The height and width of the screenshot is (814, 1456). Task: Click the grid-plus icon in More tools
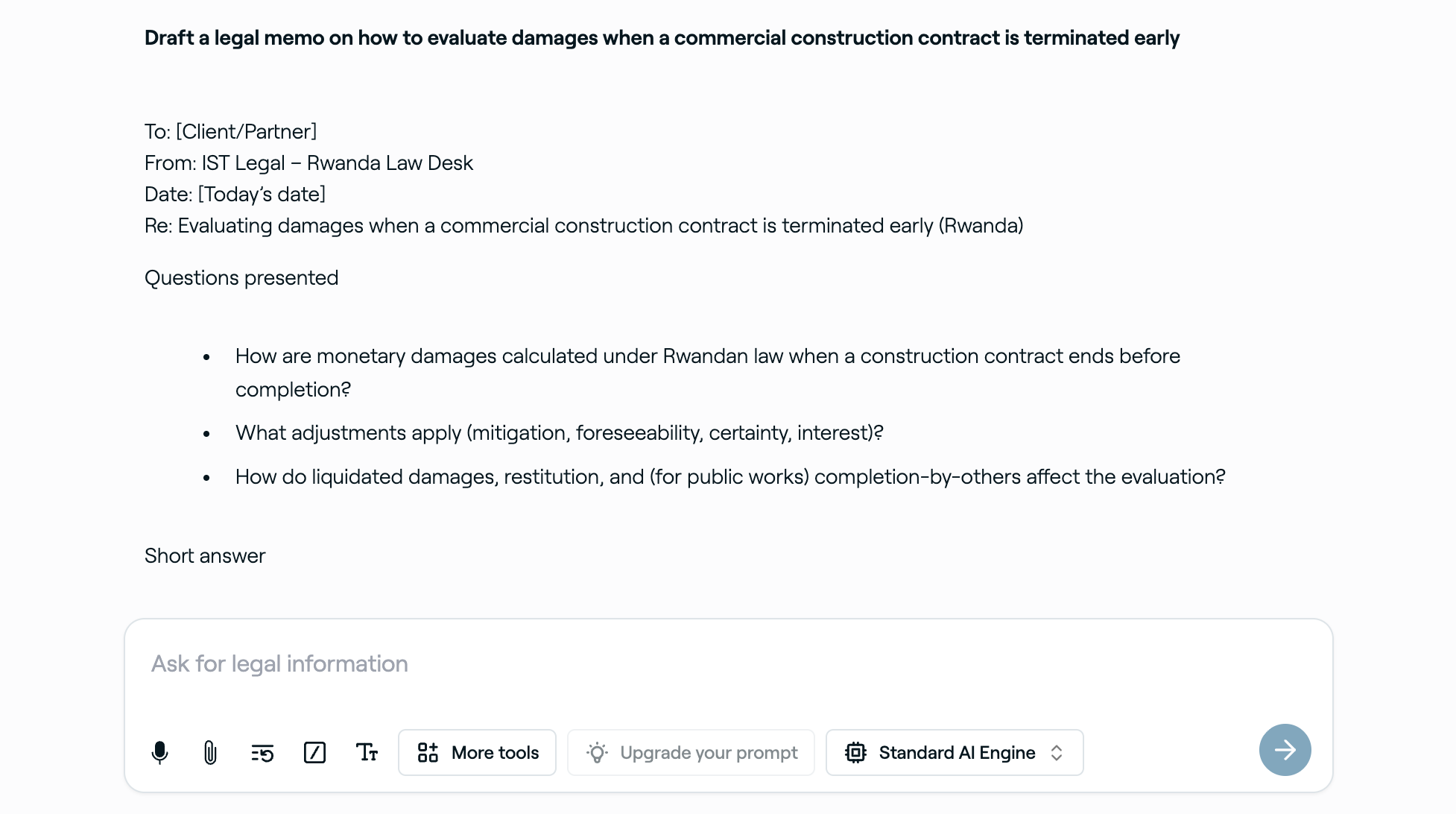pos(428,753)
